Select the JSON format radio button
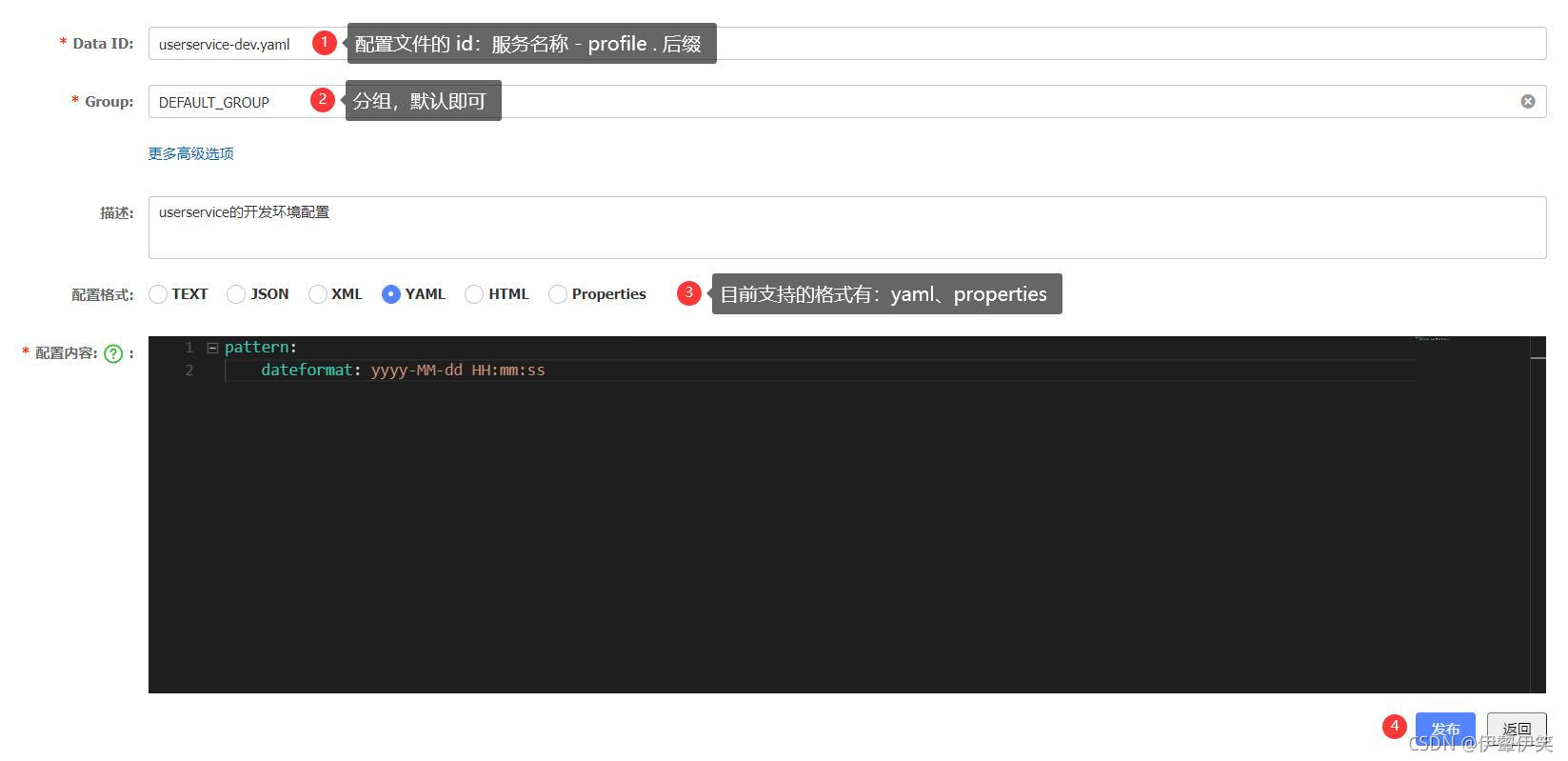 tap(236, 294)
